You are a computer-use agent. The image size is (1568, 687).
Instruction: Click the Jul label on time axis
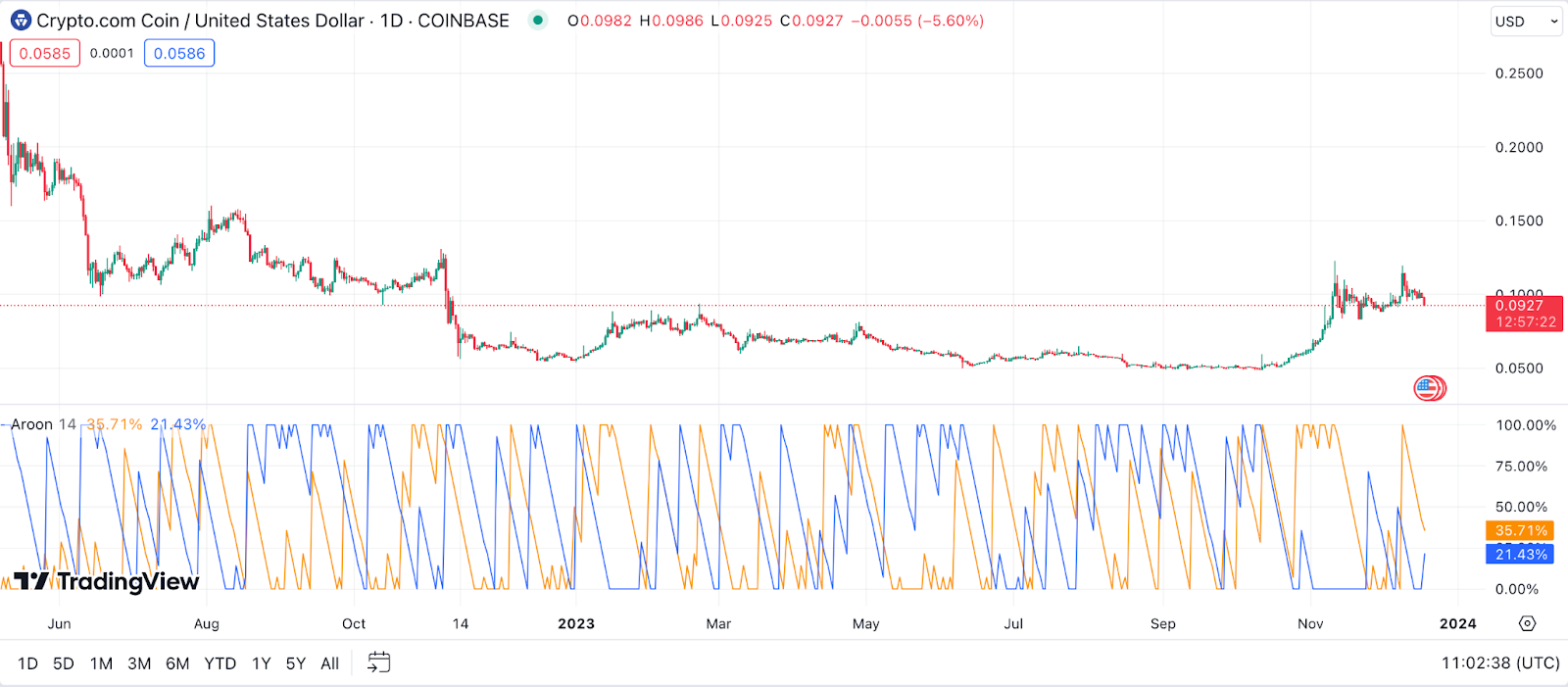[x=1013, y=623]
